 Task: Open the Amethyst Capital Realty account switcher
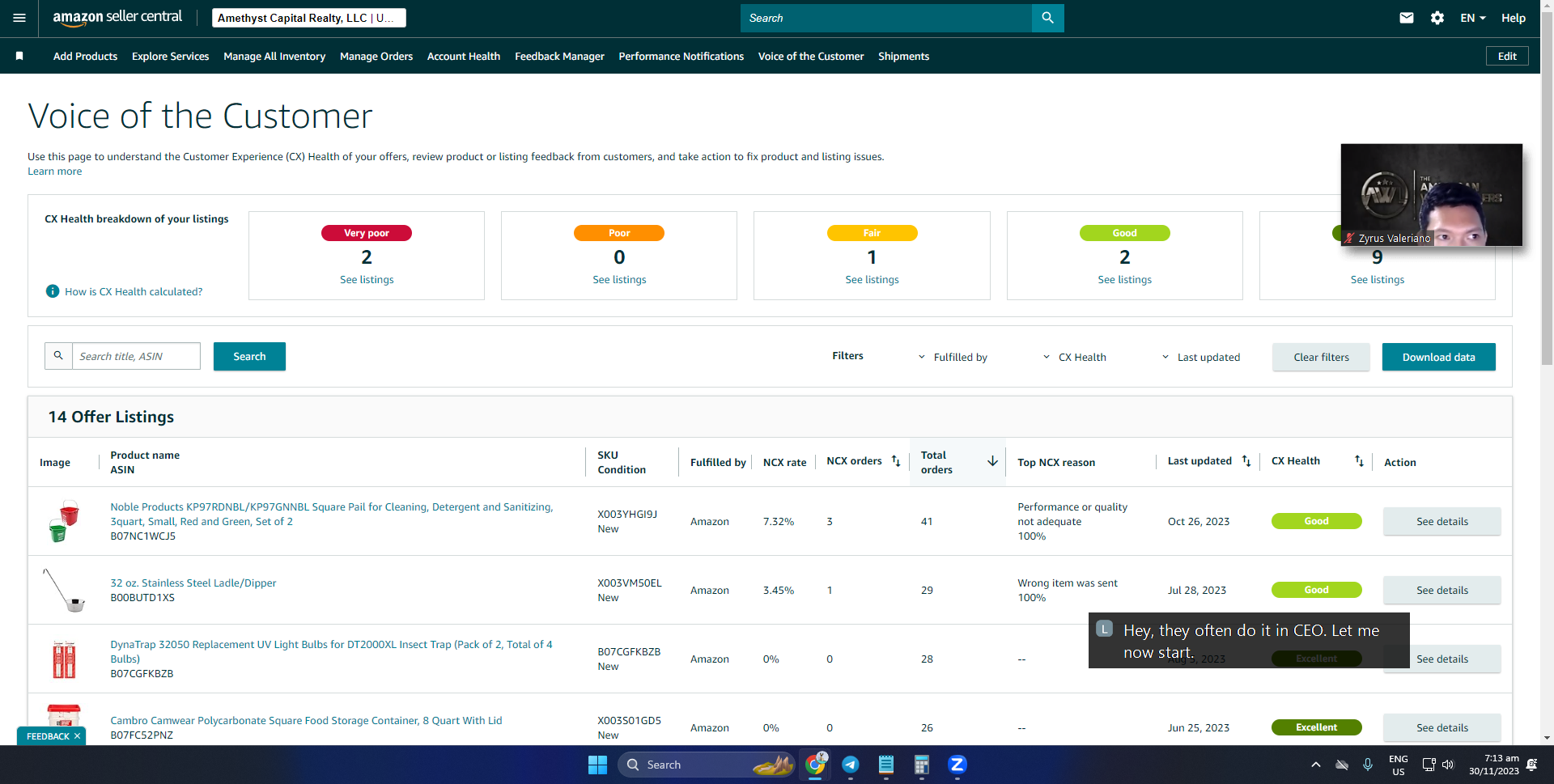pos(309,18)
